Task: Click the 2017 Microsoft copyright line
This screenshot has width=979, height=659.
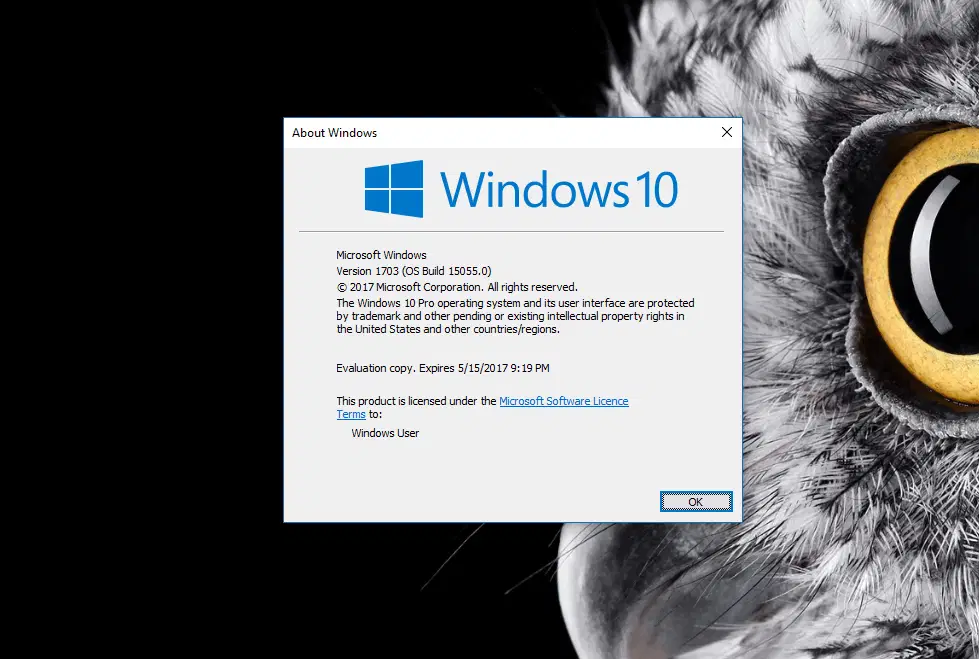Action: 458,287
